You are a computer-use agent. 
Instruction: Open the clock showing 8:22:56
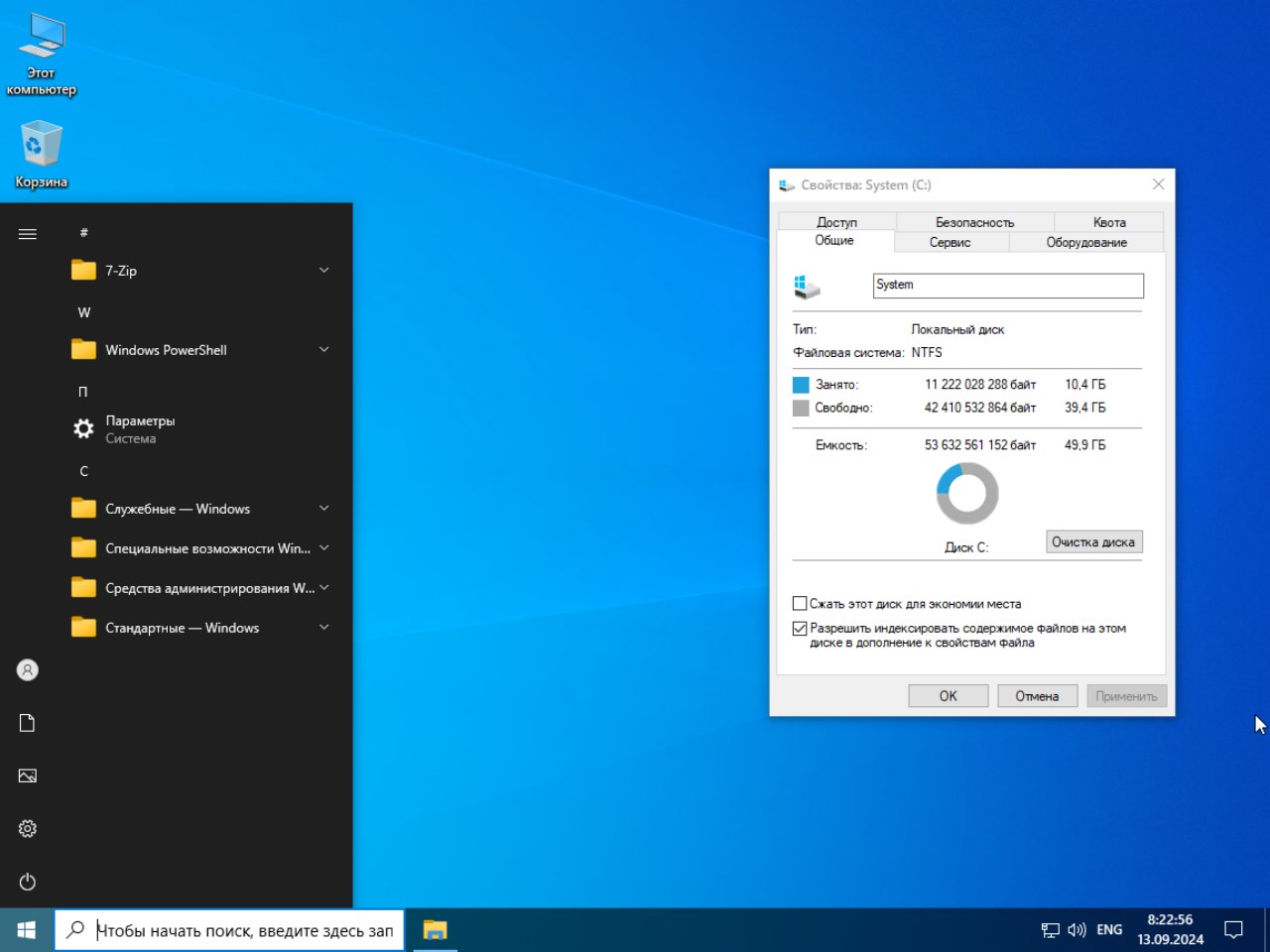coord(1170,930)
